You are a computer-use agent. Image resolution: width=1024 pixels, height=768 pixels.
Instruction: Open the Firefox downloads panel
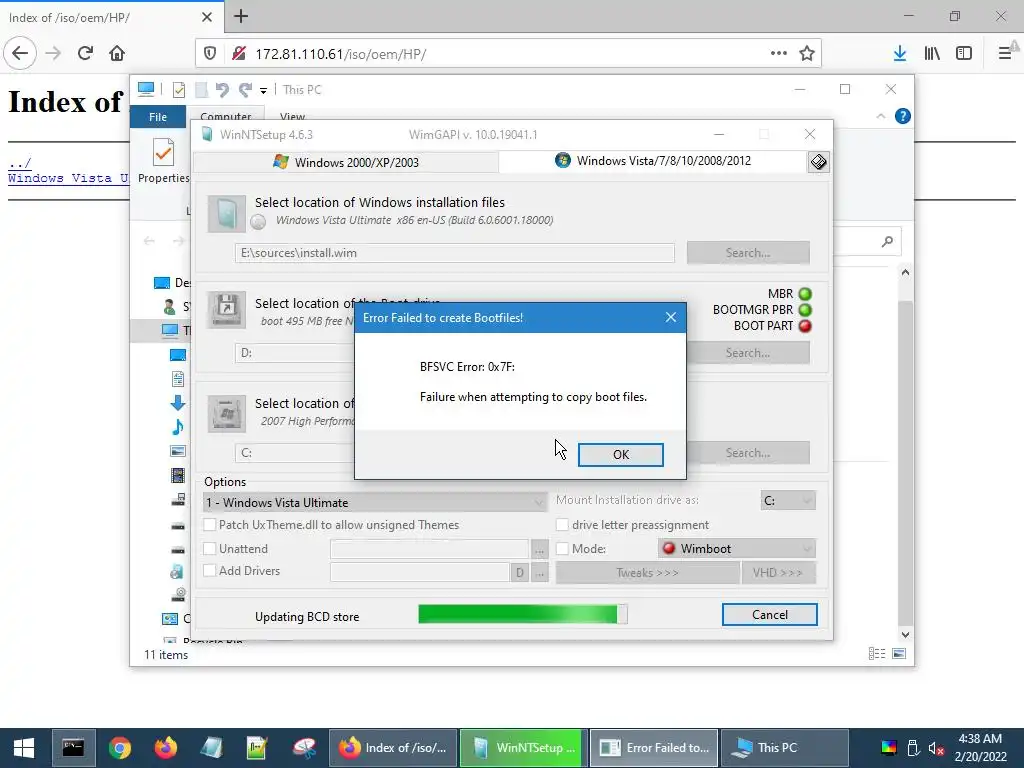[900, 54]
